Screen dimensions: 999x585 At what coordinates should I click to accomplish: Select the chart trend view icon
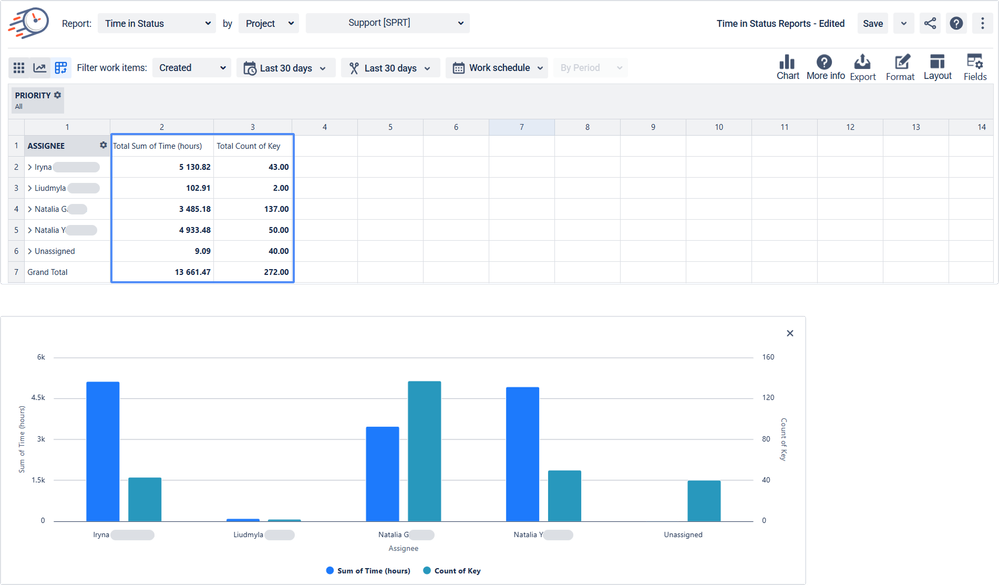click(39, 67)
